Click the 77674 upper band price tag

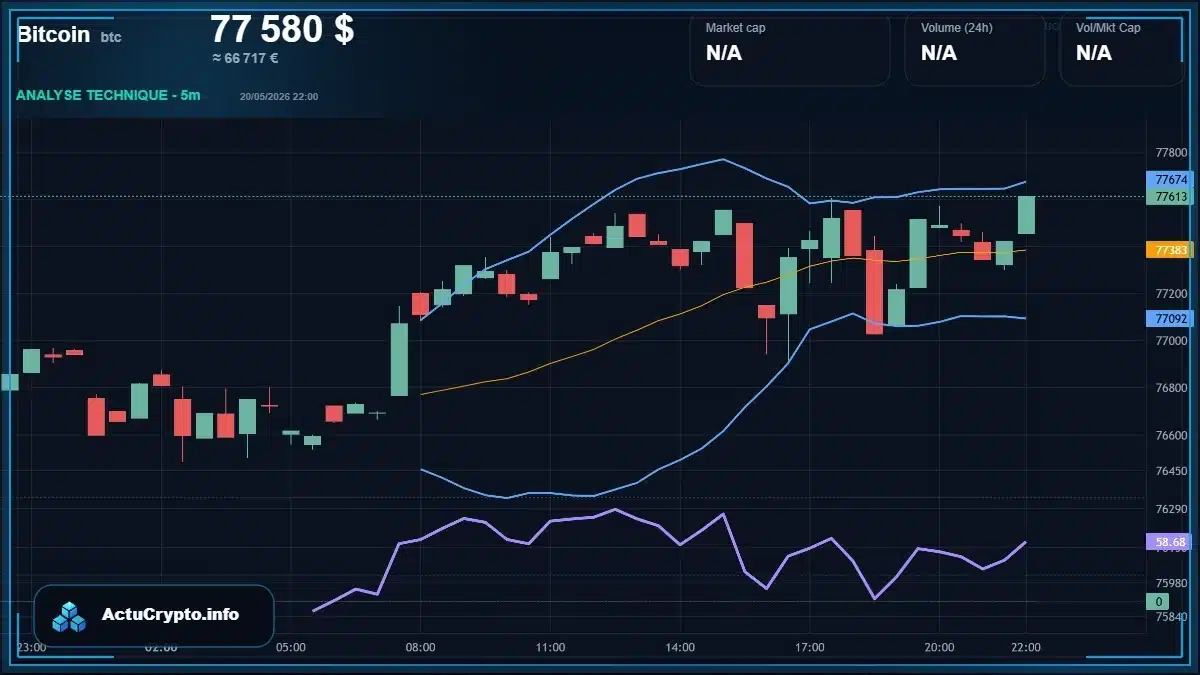(x=1170, y=180)
